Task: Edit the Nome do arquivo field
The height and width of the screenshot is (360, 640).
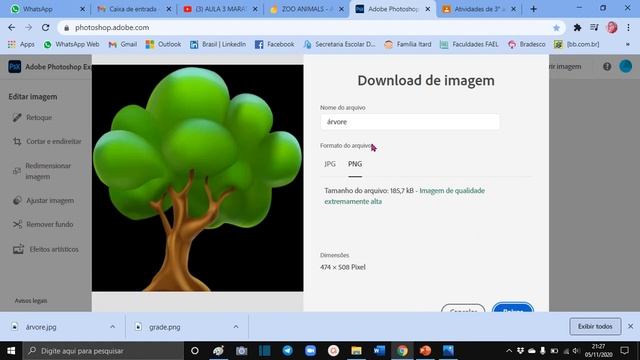Action: (x=409, y=122)
